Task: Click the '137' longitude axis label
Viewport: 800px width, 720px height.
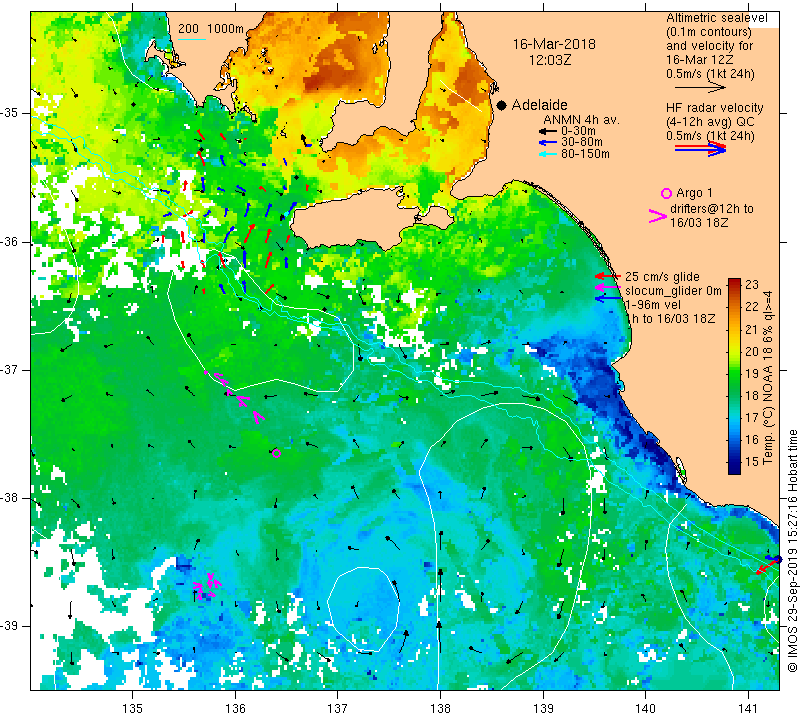Action: tap(338, 708)
